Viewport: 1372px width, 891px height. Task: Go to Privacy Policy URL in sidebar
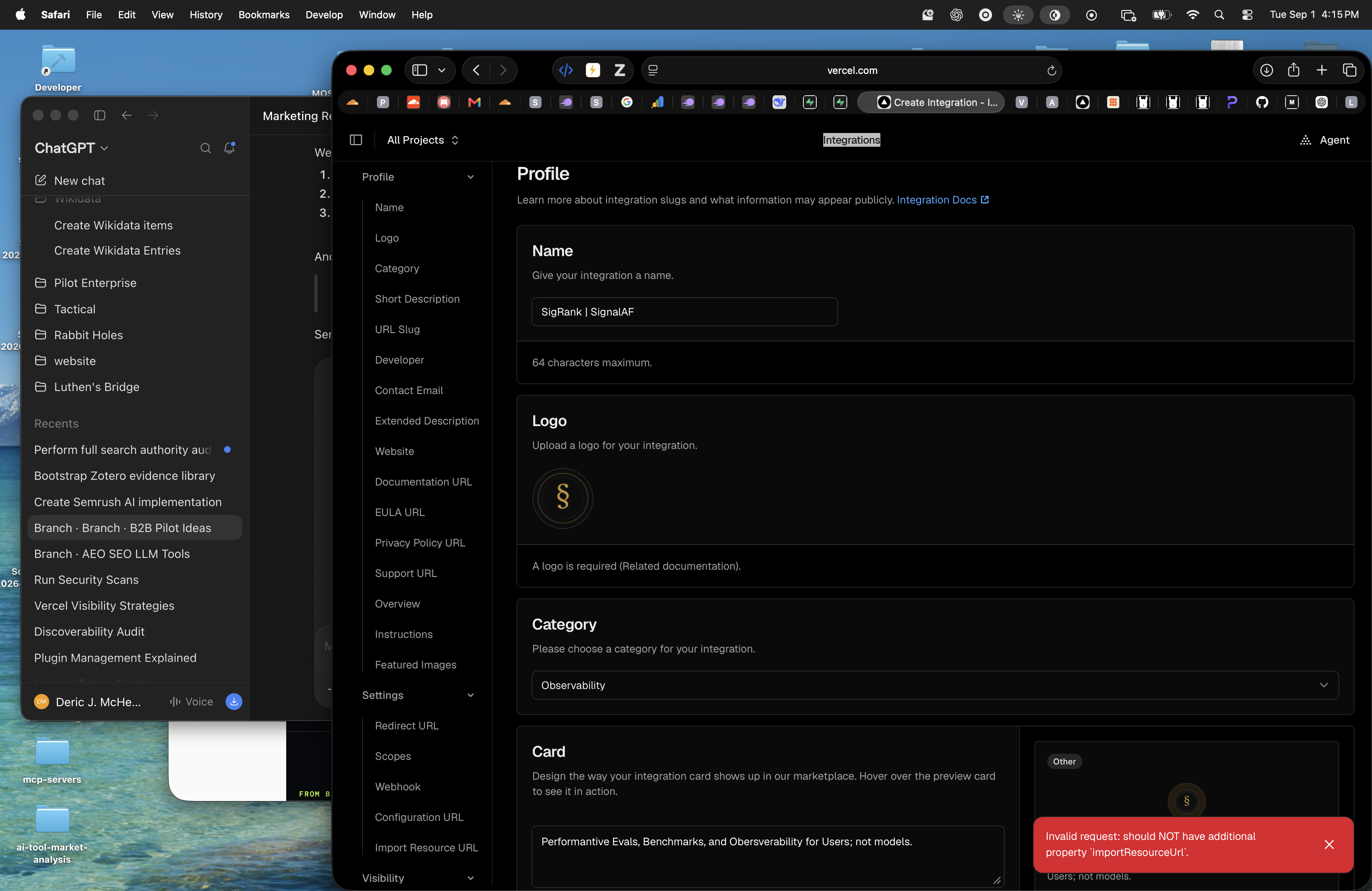(420, 543)
